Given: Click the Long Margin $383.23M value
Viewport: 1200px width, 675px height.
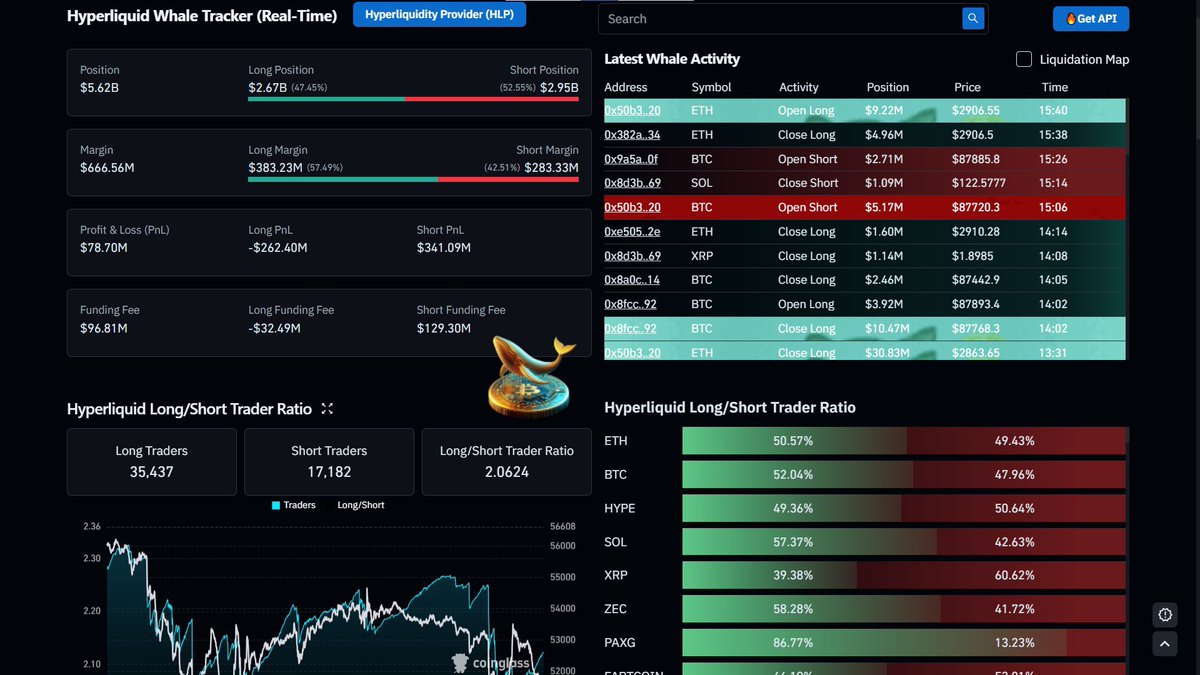Looking at the screenshot, I should click(x=275, y=168).
